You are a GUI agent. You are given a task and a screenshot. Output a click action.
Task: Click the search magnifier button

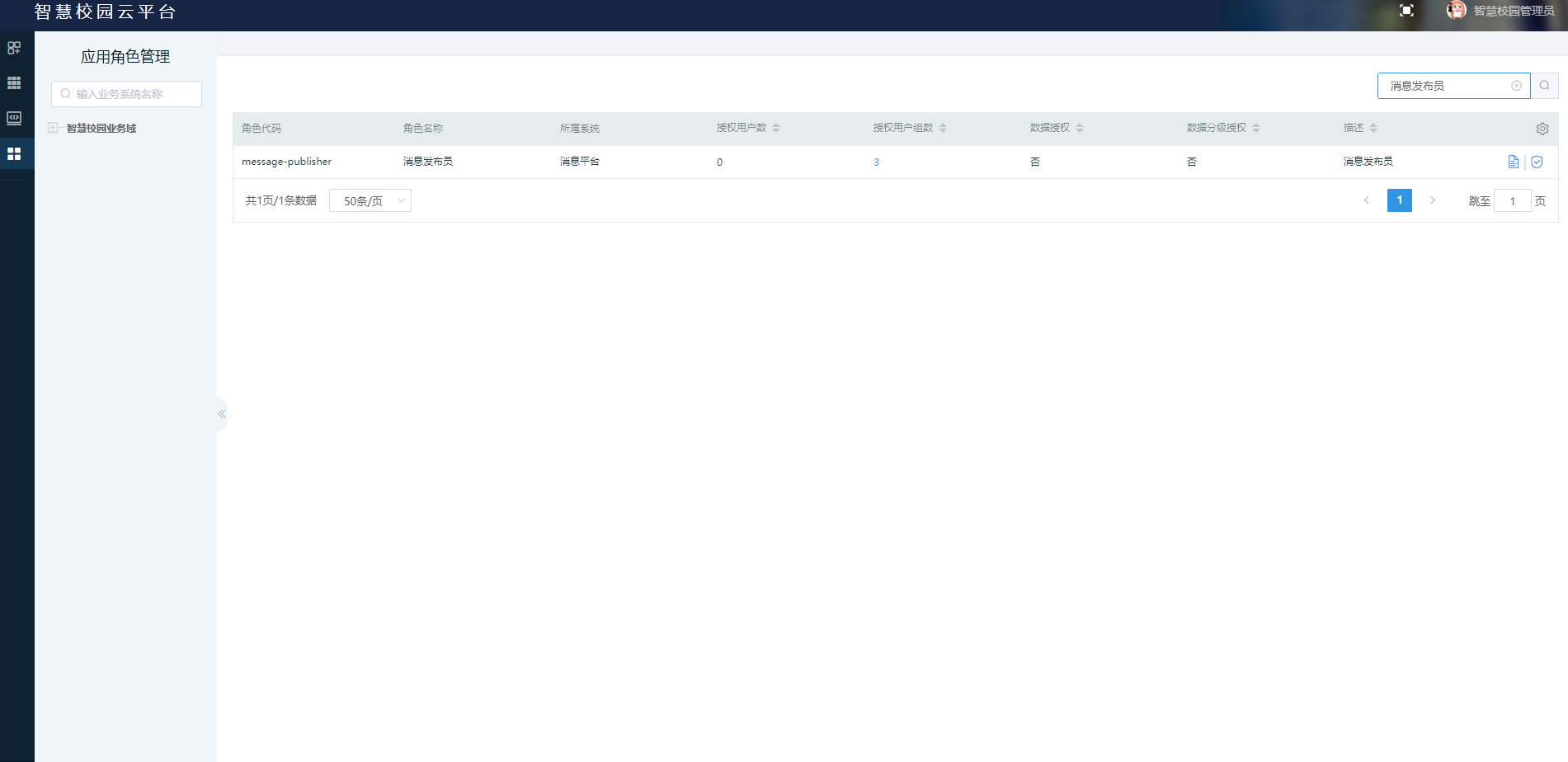pyautogui.click(x=1545, y=86)
